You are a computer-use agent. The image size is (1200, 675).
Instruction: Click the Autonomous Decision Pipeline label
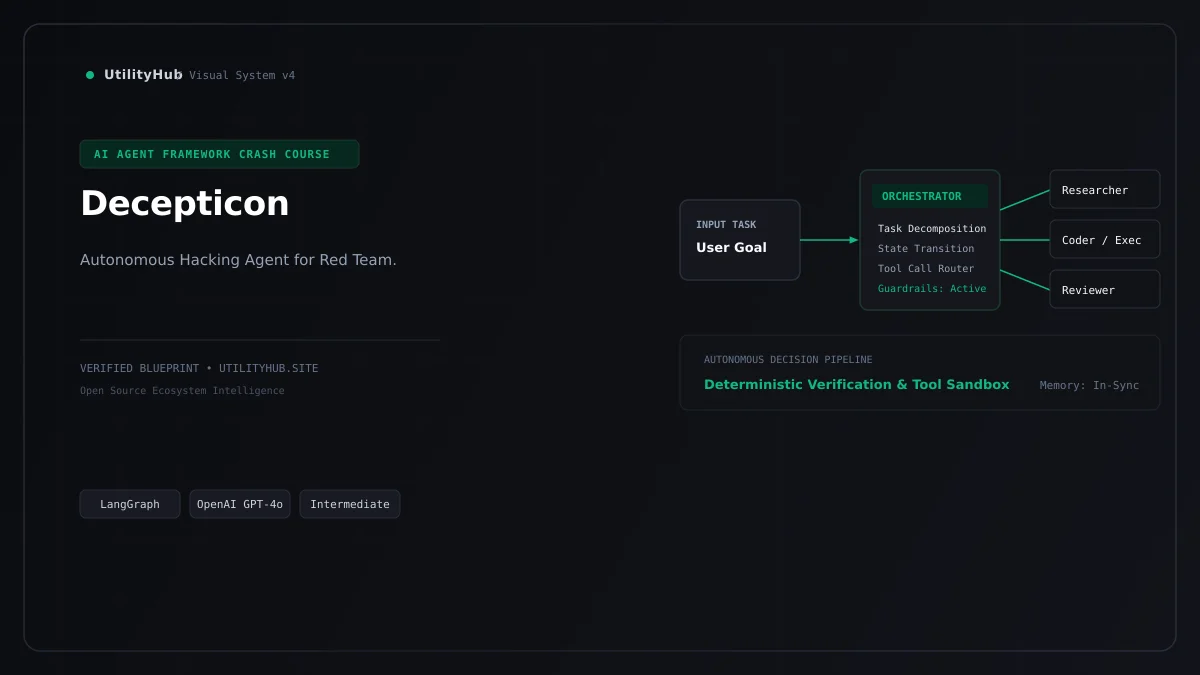click(x=788, y=360)
